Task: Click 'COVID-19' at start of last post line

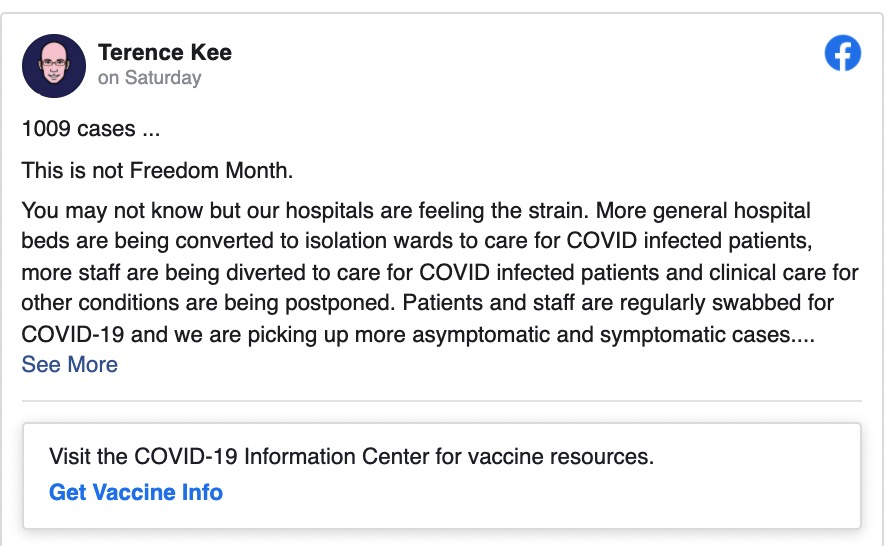Action: tap(72, 334)
